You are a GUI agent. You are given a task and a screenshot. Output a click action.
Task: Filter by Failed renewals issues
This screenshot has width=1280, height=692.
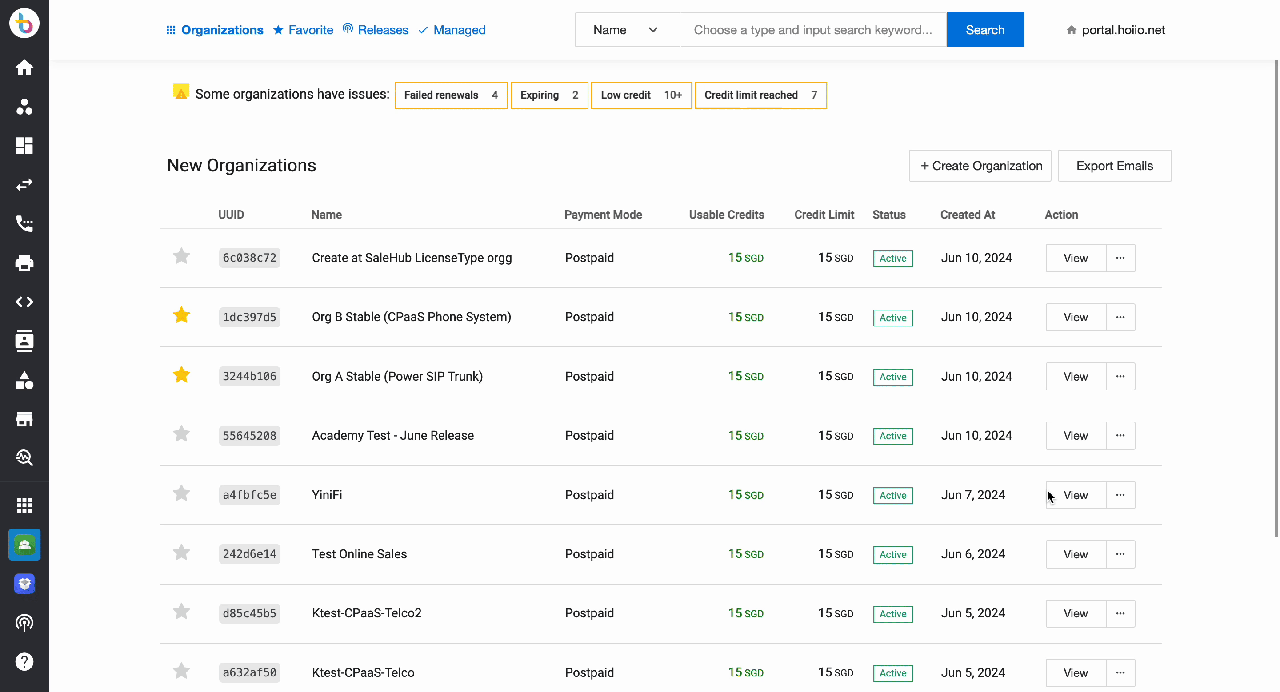click(x=451, y=95)
